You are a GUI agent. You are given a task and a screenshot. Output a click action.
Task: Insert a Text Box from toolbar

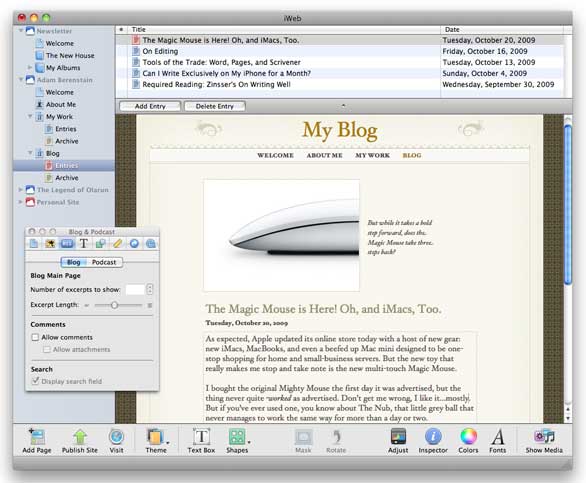pos(201,437)
